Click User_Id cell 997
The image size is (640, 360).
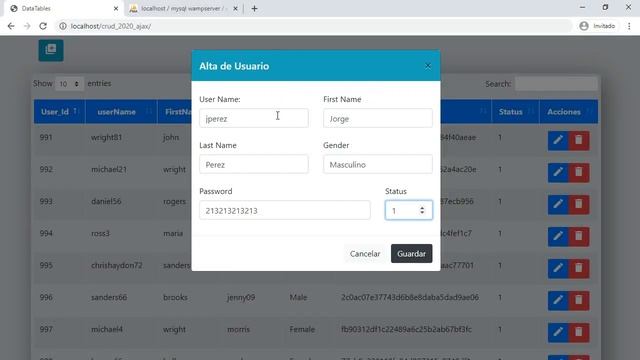pyautogui.click(x=46, y=329)
